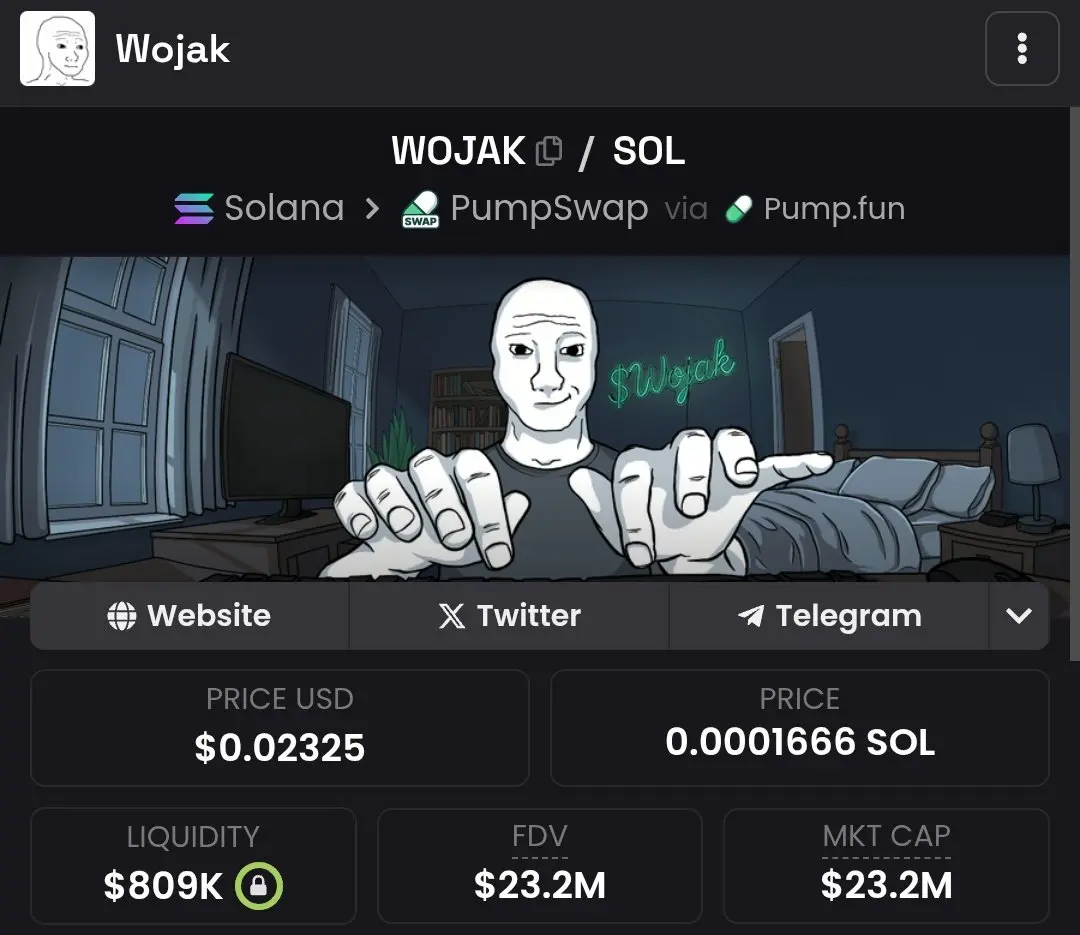Open the three-dot options menu
This screenshot has height=935, width=1080.
(x=1021, y=48)
